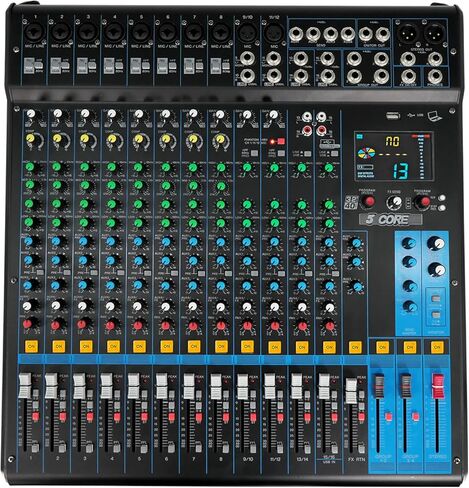Toggle the red phantom power switch

tap(280, 141)
